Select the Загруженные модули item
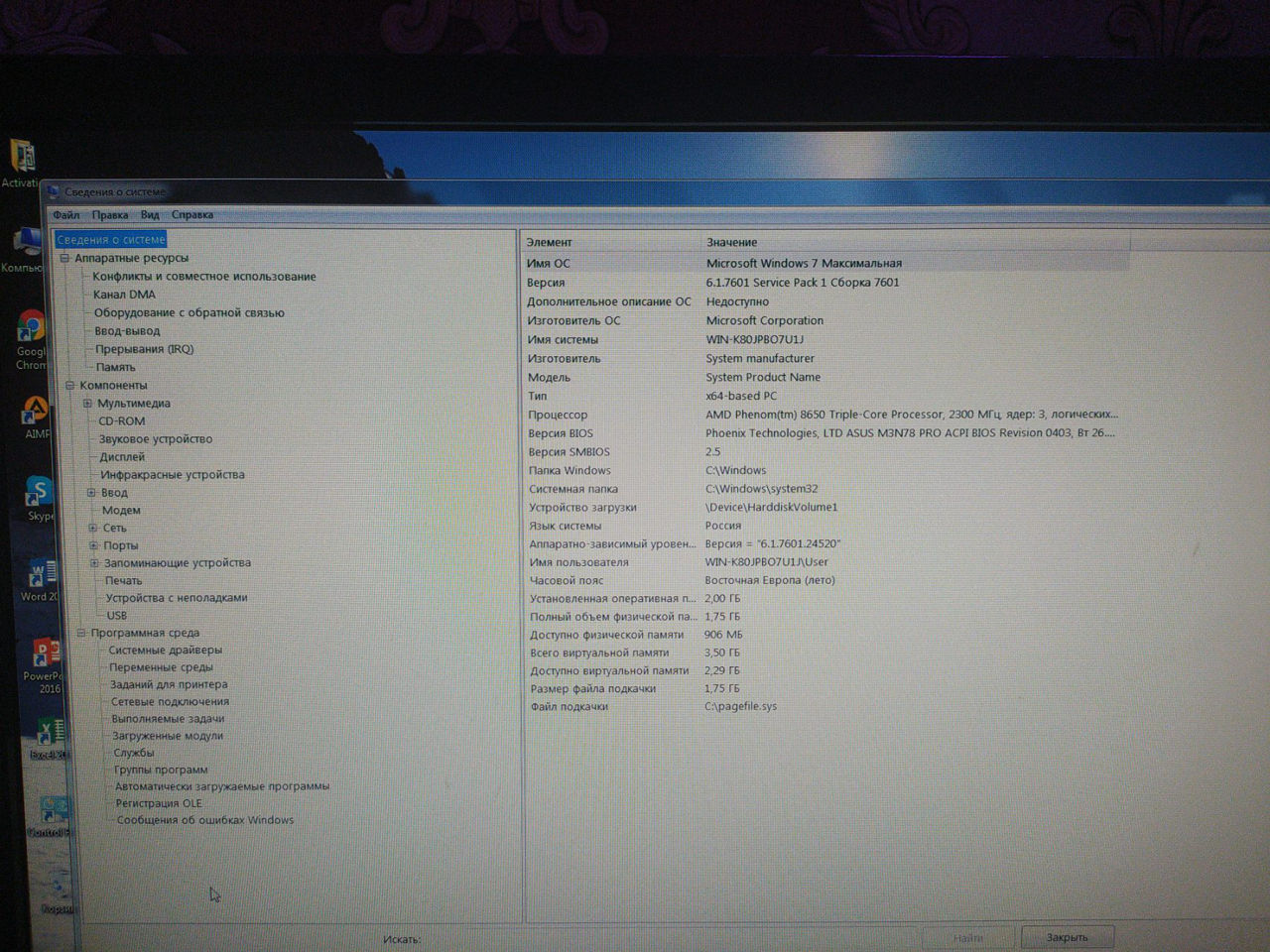The image size is (1270, 952). 168,736
